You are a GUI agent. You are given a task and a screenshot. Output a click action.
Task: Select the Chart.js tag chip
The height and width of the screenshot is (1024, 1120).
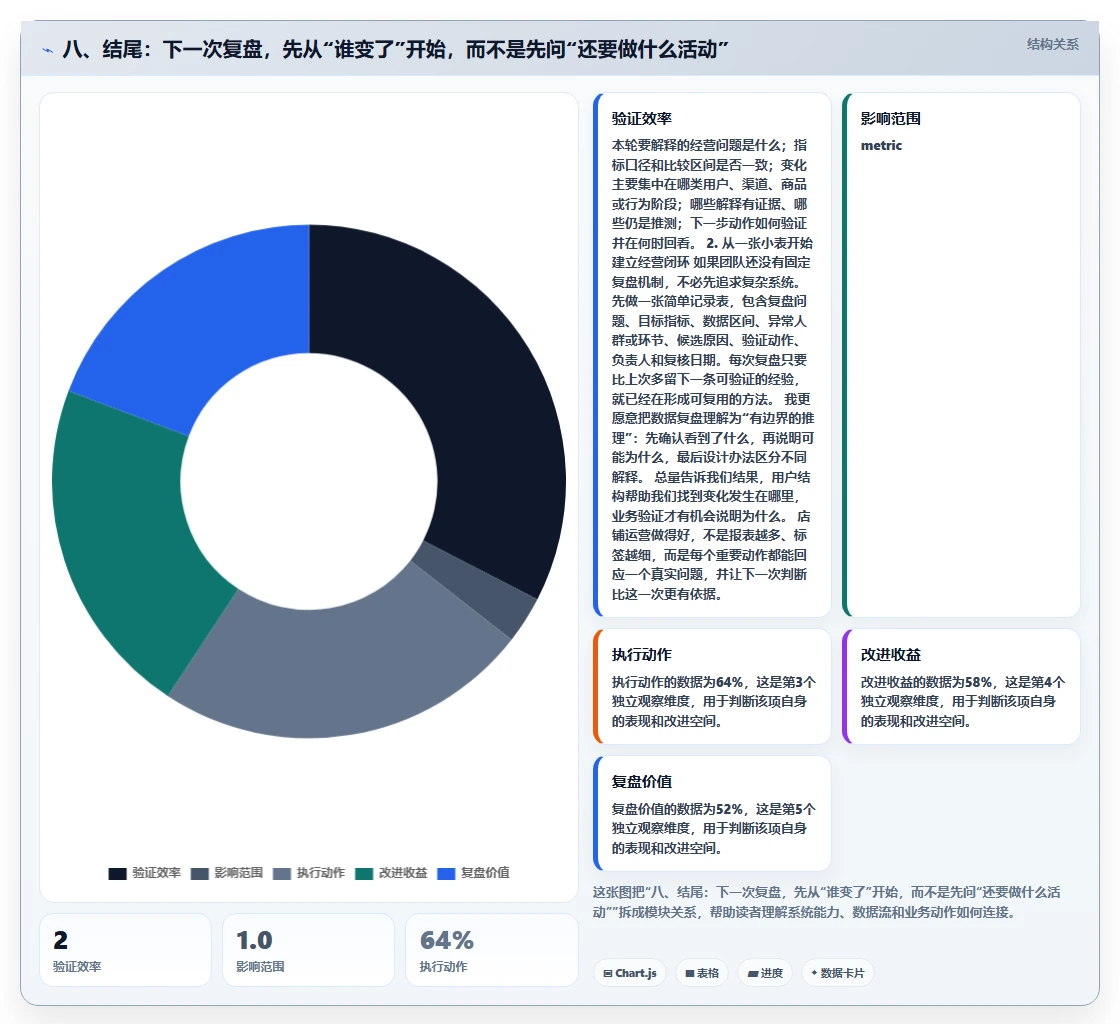630,973
